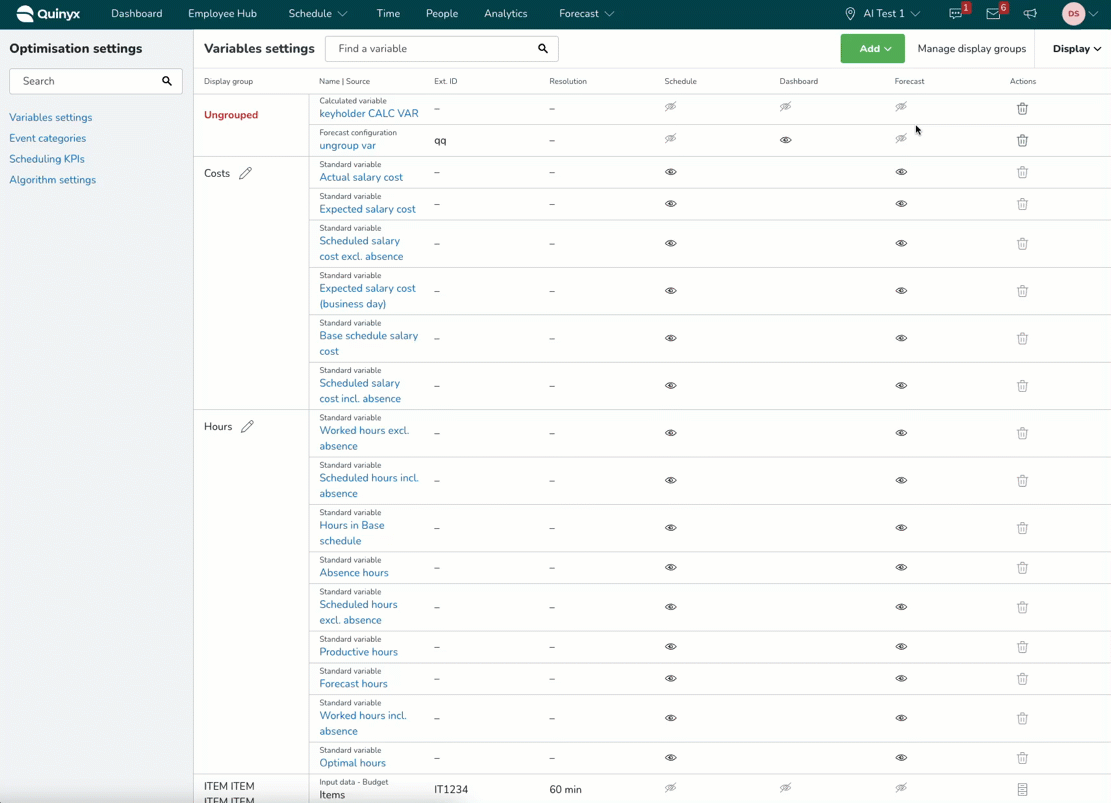Click trash icon for Productive hours

pos(1022,647)
